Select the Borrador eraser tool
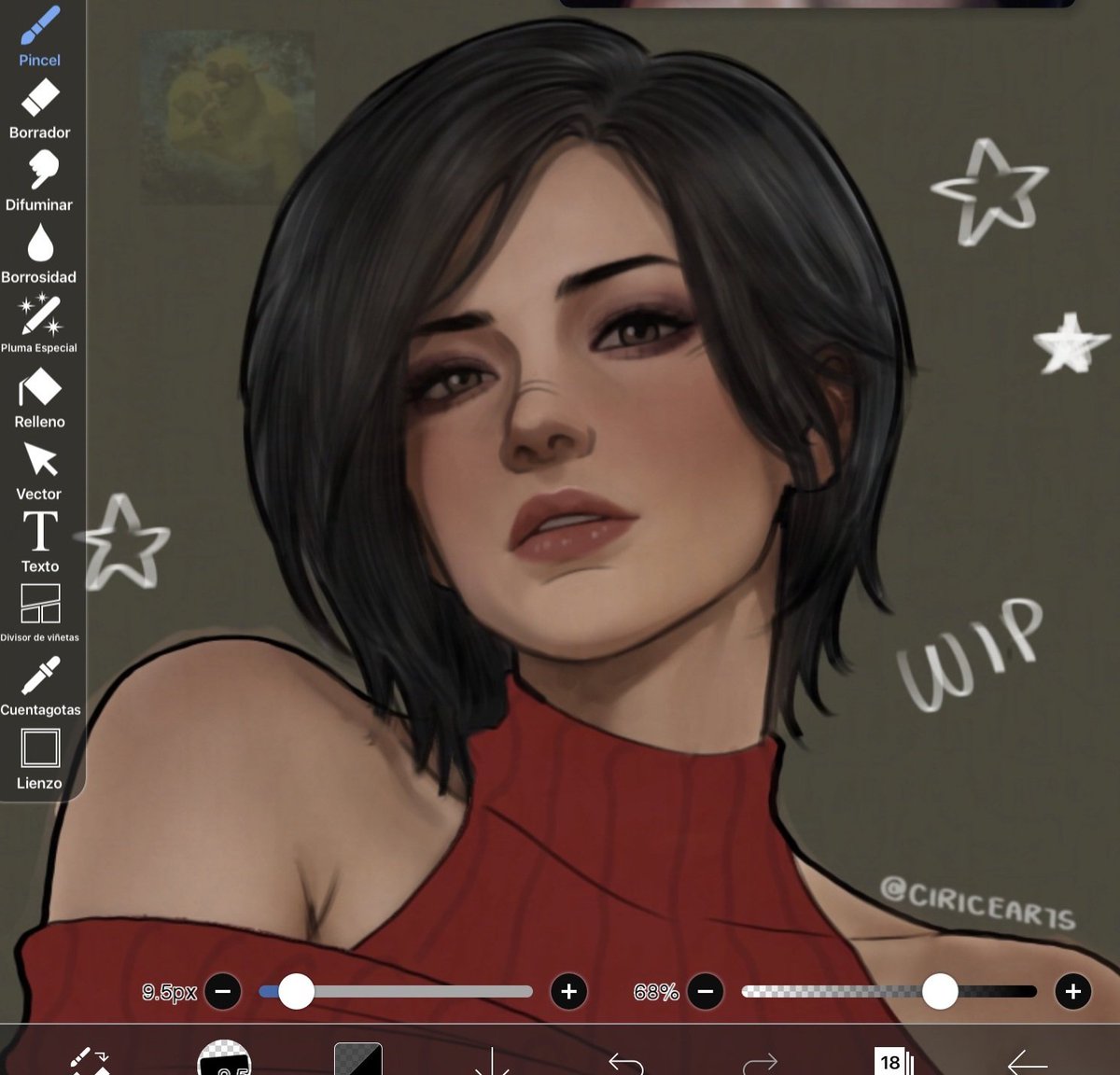 [x=39, y=109]
